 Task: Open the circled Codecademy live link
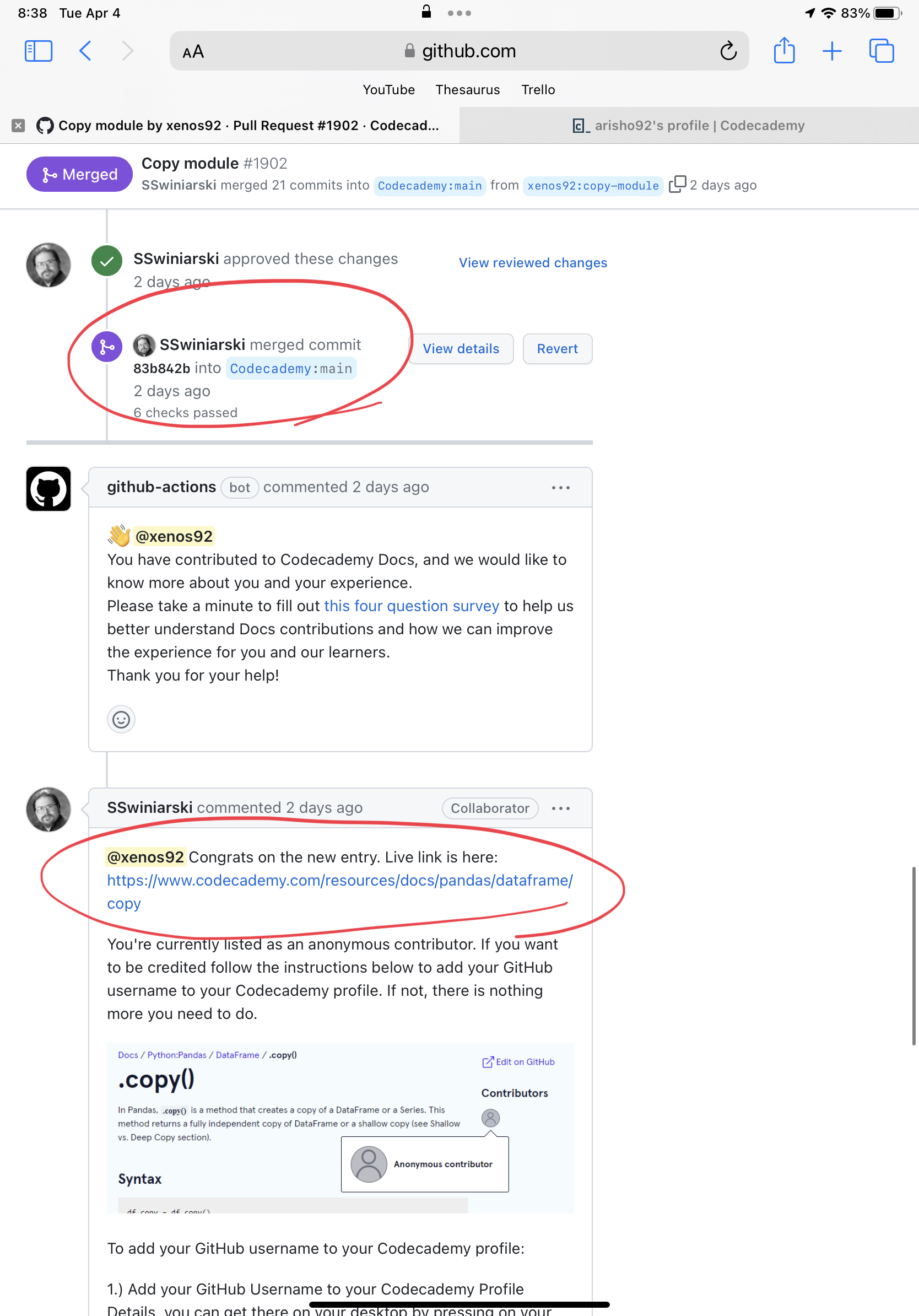pyautogui.click(x=339, y=881)
